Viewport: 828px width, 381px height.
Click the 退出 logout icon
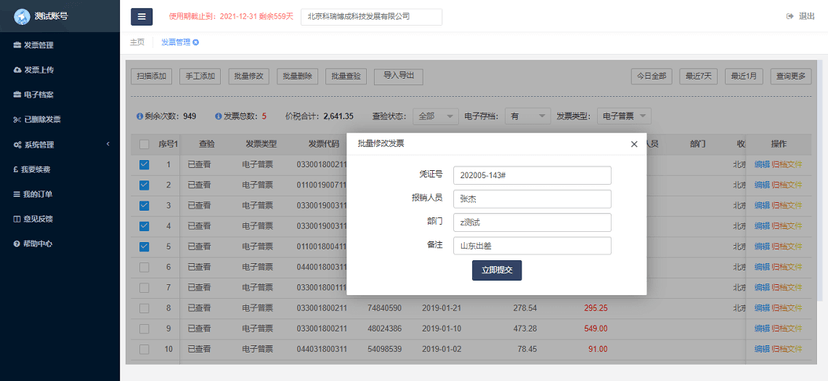pyautogui.click(x=790, y=16)
